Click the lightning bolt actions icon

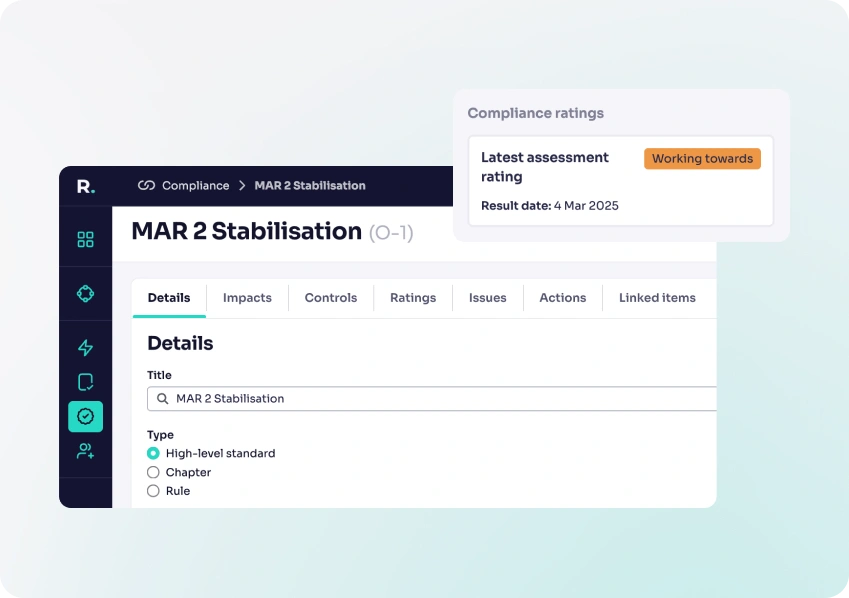click(85, 347)
